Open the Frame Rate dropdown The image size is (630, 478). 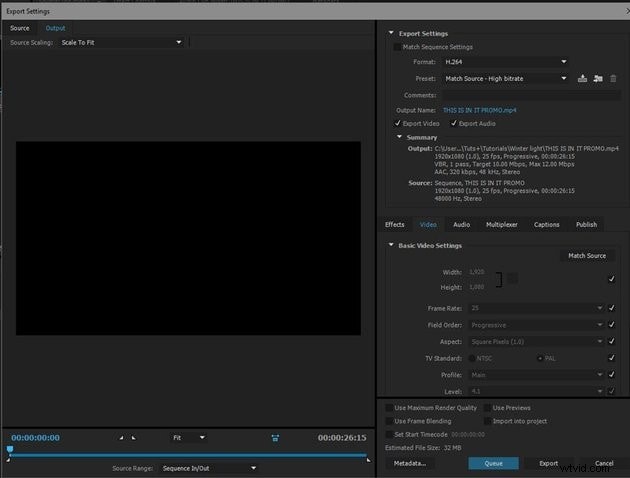536,308
